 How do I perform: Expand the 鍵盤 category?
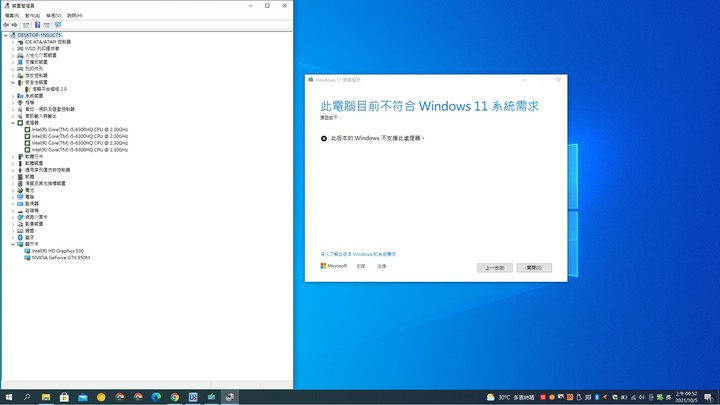click(13, 231)
